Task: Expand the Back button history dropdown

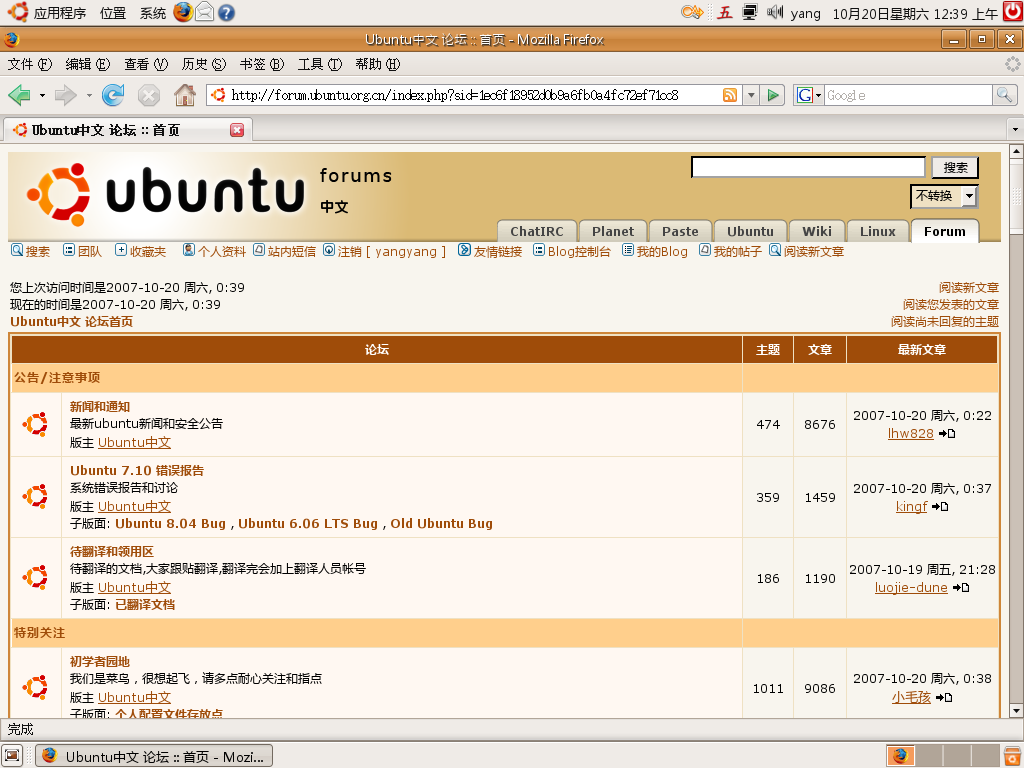Action: pos(42,95)
